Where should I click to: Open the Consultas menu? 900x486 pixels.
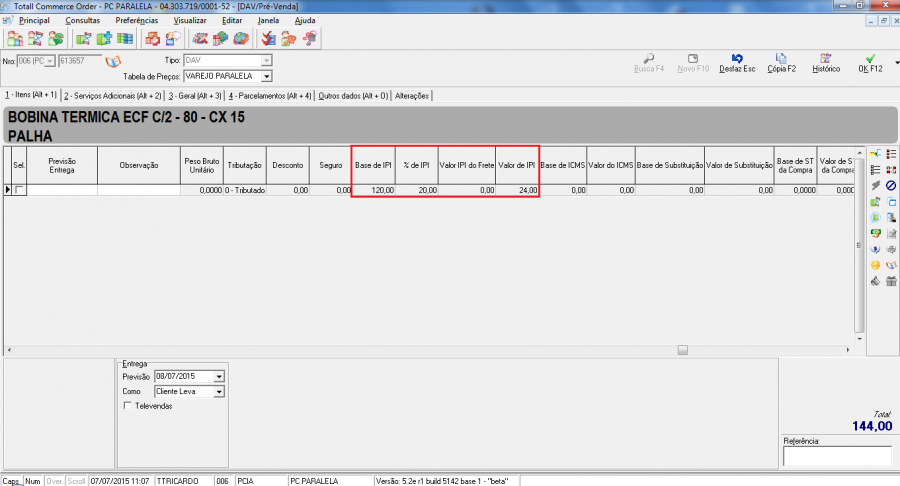point(82,20)
